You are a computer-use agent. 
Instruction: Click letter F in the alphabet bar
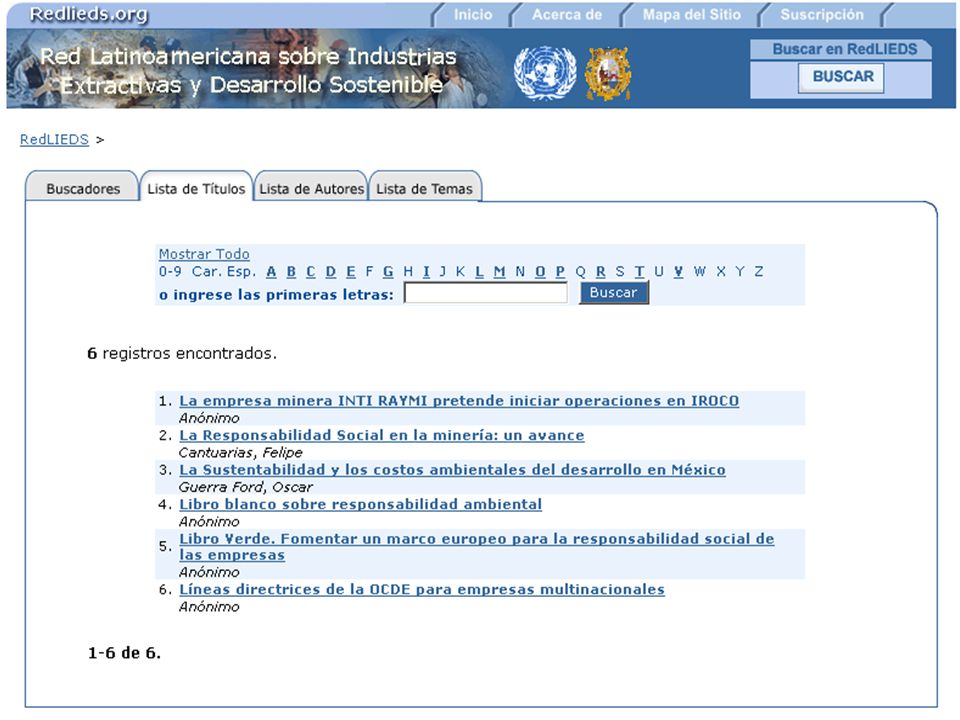point(369,272)
